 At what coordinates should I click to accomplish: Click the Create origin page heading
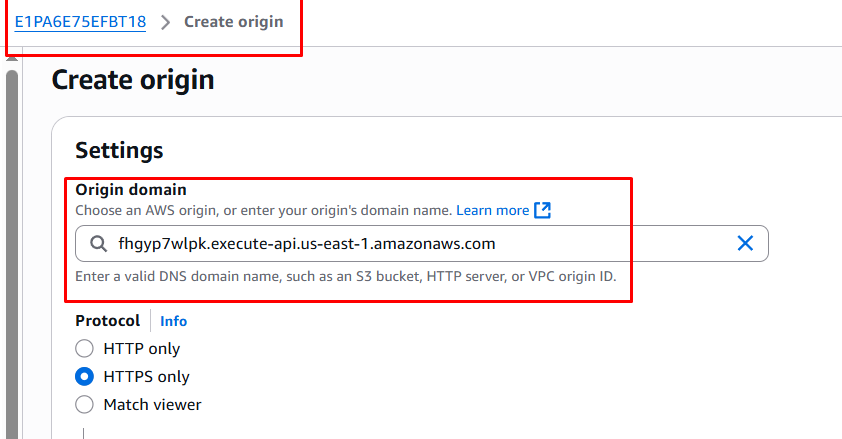coord(133,80)
